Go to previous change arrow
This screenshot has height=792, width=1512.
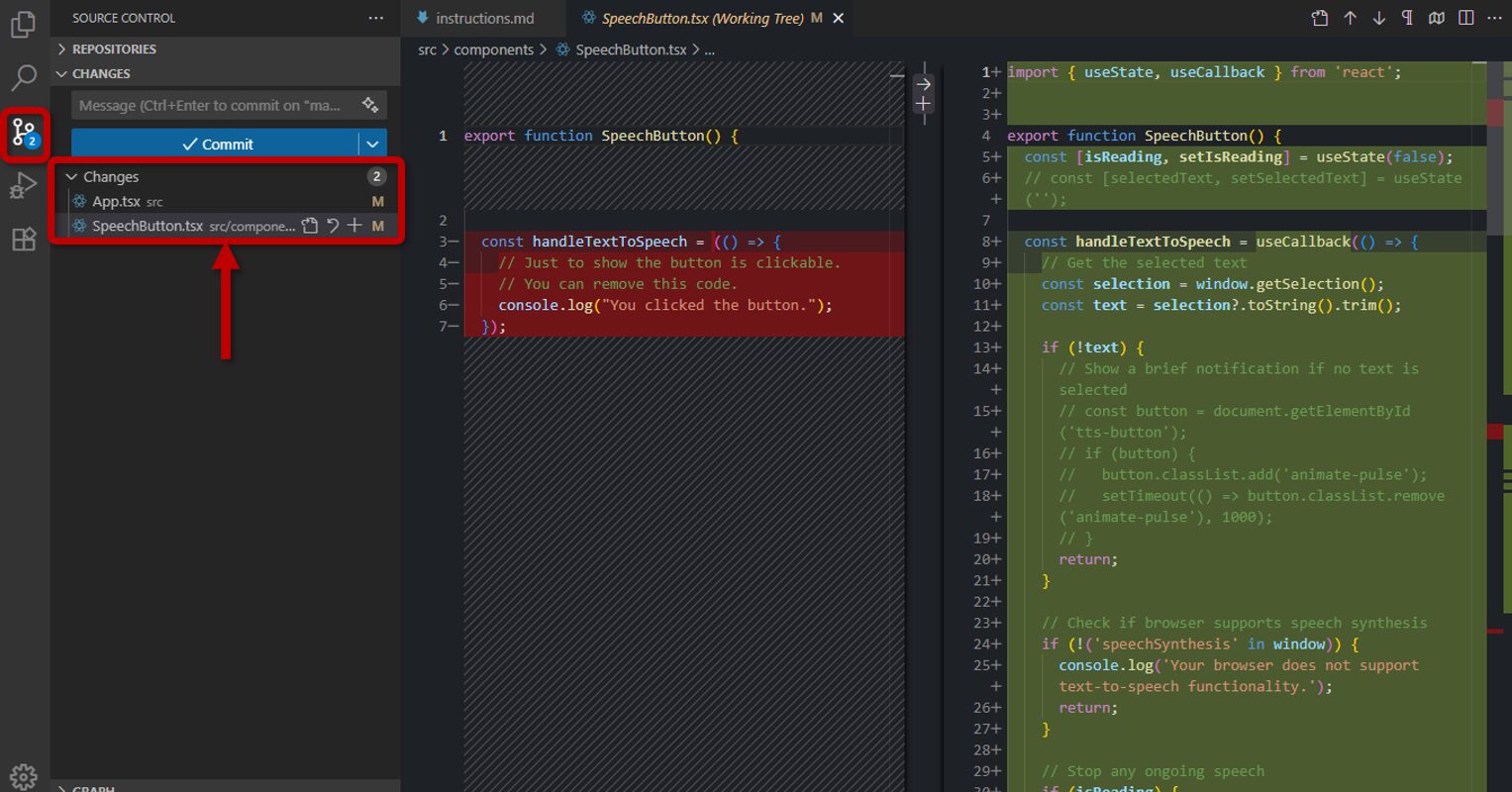point(1350,18)
